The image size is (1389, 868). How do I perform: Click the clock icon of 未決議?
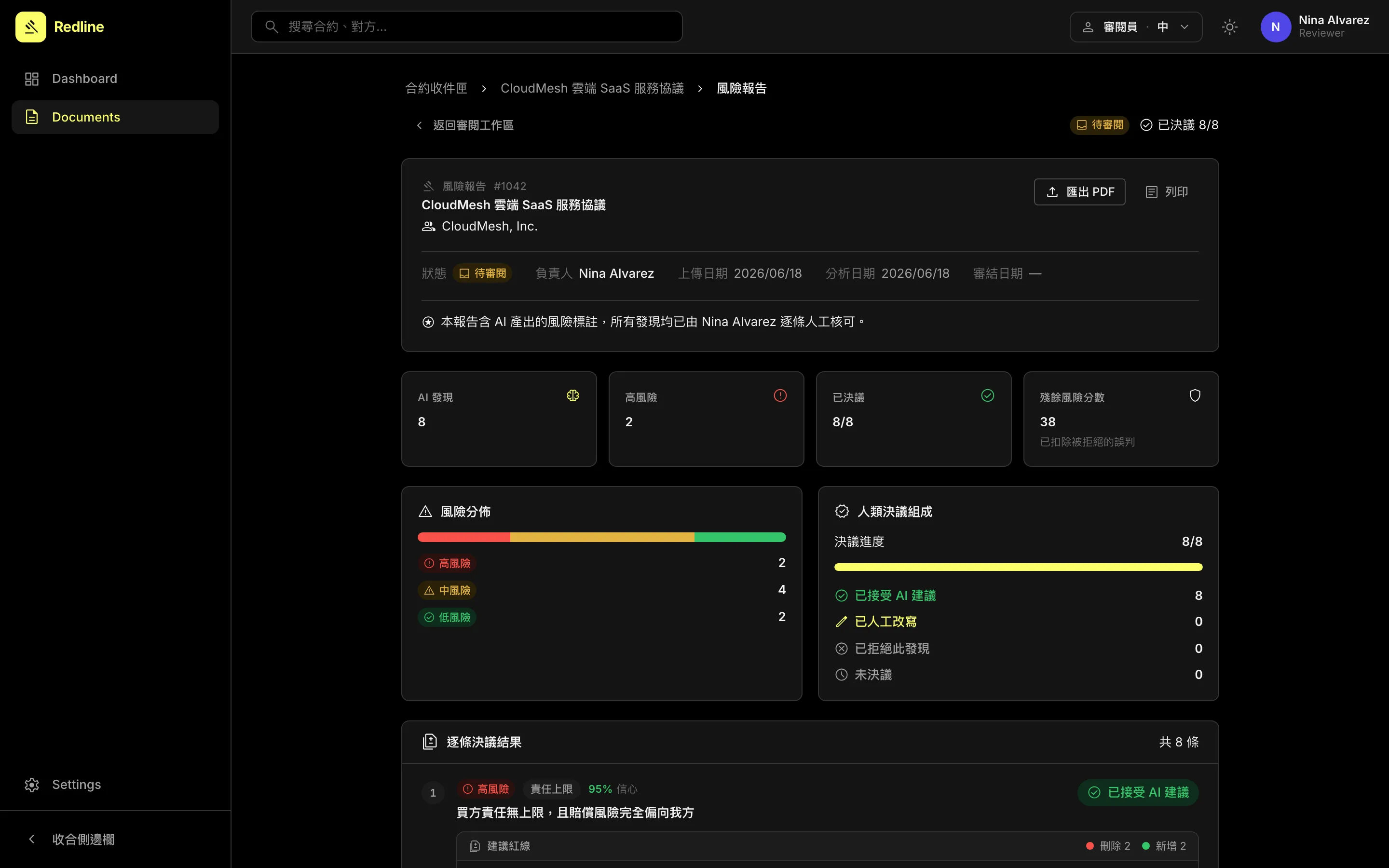click(842, 675)
